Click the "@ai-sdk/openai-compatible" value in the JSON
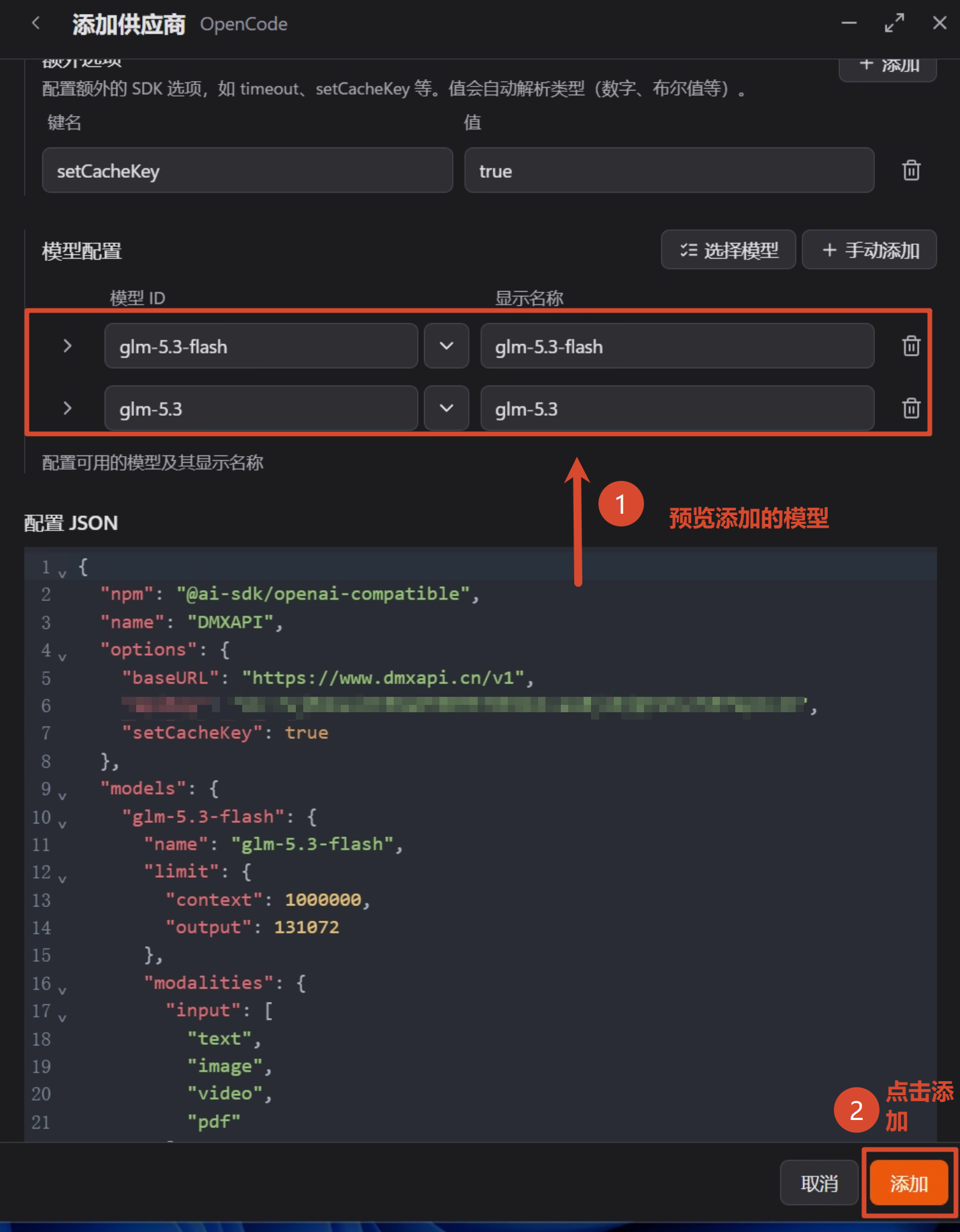The width and height of the screenshot is (960, 1232). pyautogui.click(x=323, y=594)
